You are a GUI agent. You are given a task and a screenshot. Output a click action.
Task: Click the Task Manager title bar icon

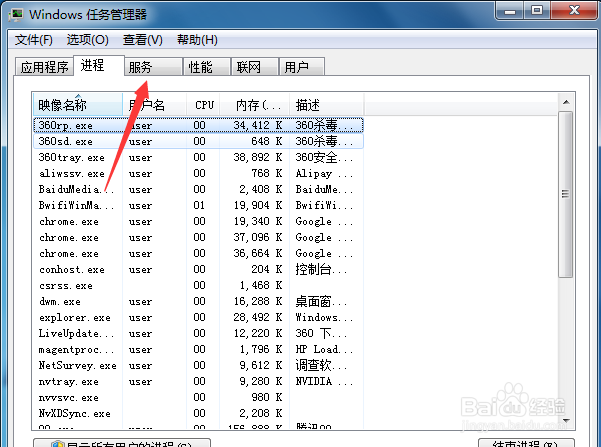coord(17,15)
